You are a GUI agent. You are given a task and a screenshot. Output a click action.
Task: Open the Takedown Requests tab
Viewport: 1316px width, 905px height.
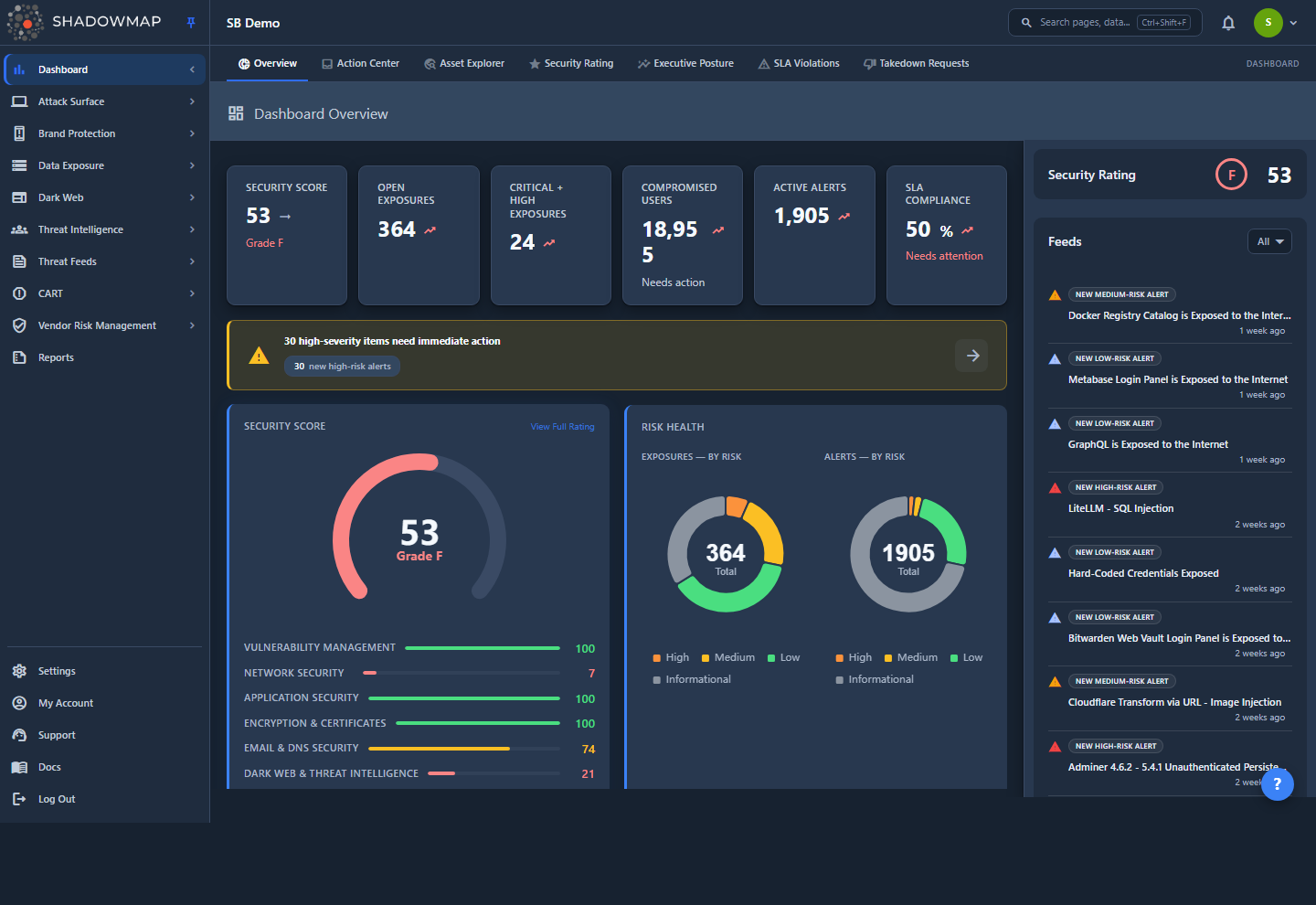(x=916, y=64)
